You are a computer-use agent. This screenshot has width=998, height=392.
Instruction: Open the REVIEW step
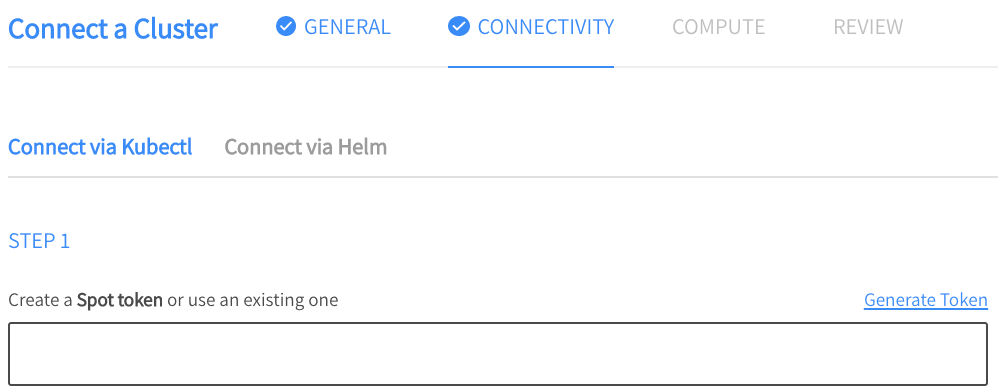coord(868,27)
